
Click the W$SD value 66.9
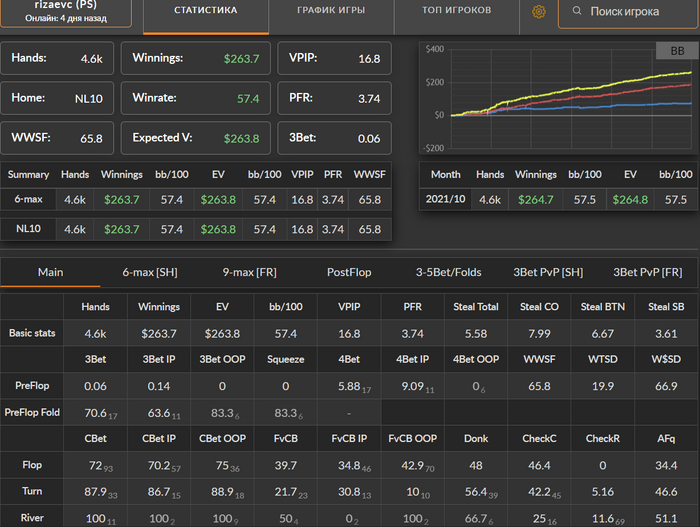[x=666, y=386]
